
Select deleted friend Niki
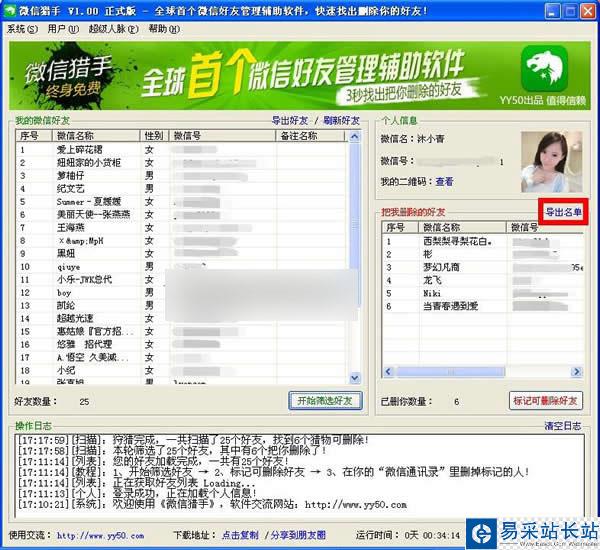pos(483,294)
